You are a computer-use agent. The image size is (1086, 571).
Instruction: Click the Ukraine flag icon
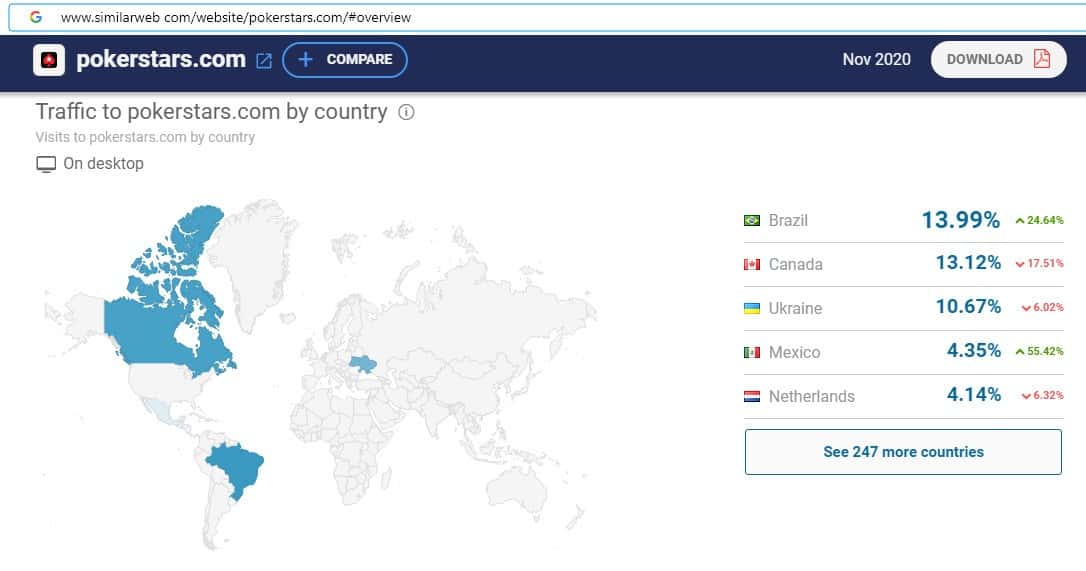point(751,308)
